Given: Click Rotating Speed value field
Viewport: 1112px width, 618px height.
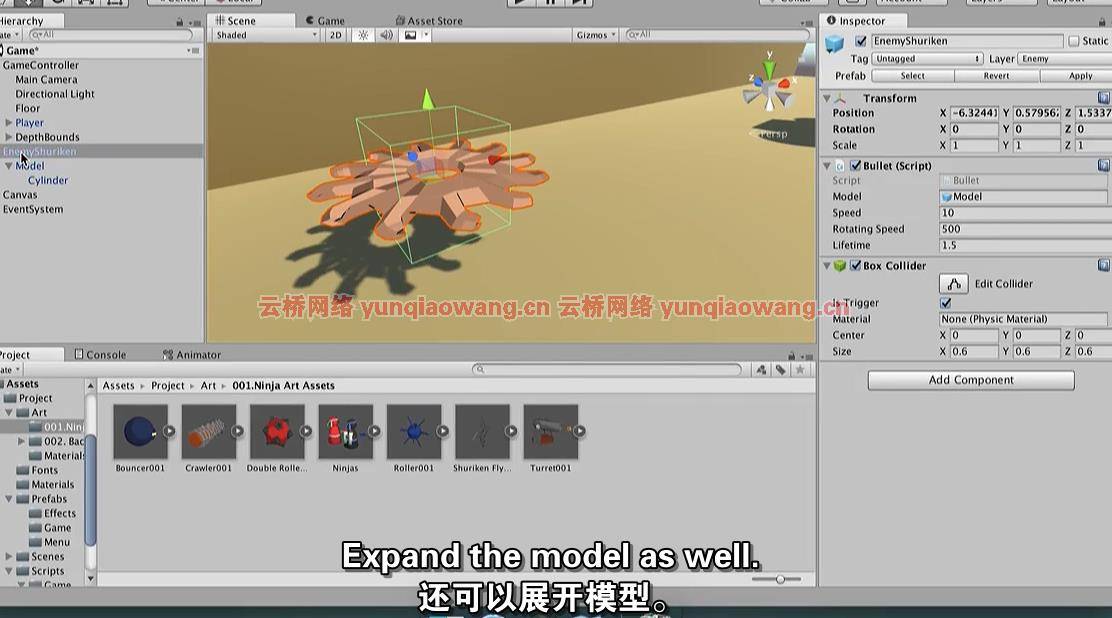Looking at the screenshot, I should 1025,229.
